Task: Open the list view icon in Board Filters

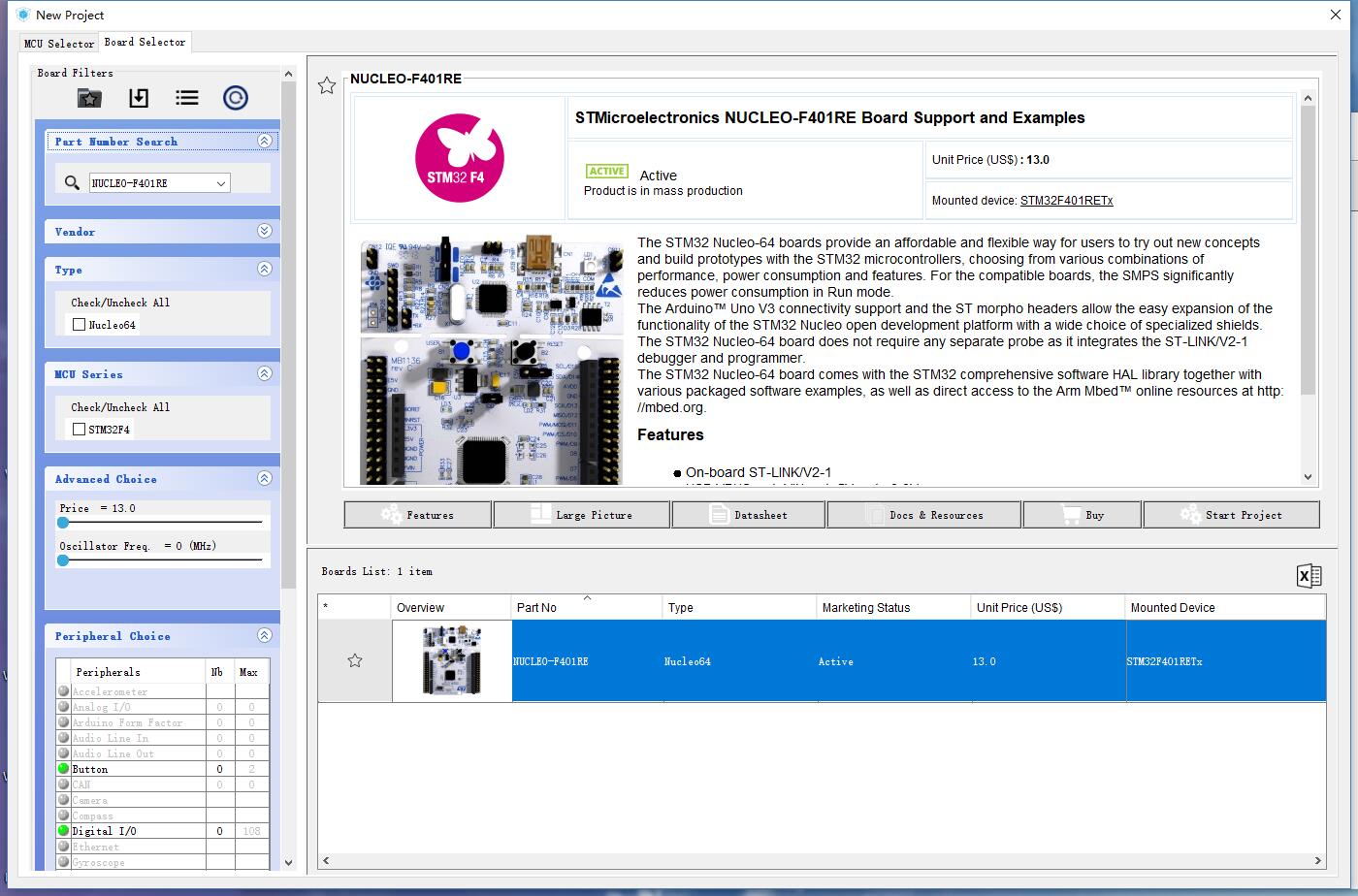Action: point(186,97)
